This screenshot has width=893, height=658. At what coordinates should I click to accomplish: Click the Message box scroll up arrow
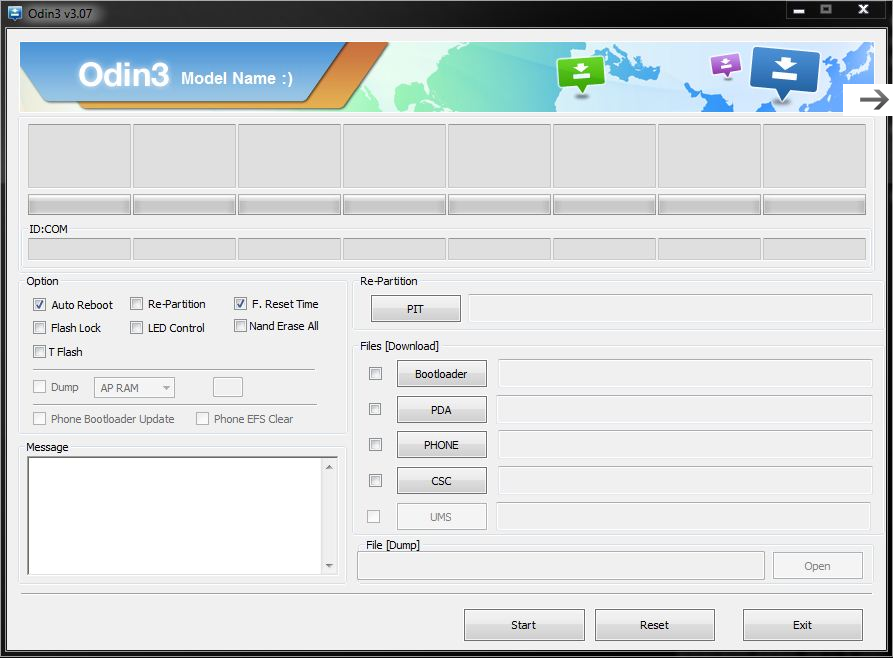[x=329, y=467]
